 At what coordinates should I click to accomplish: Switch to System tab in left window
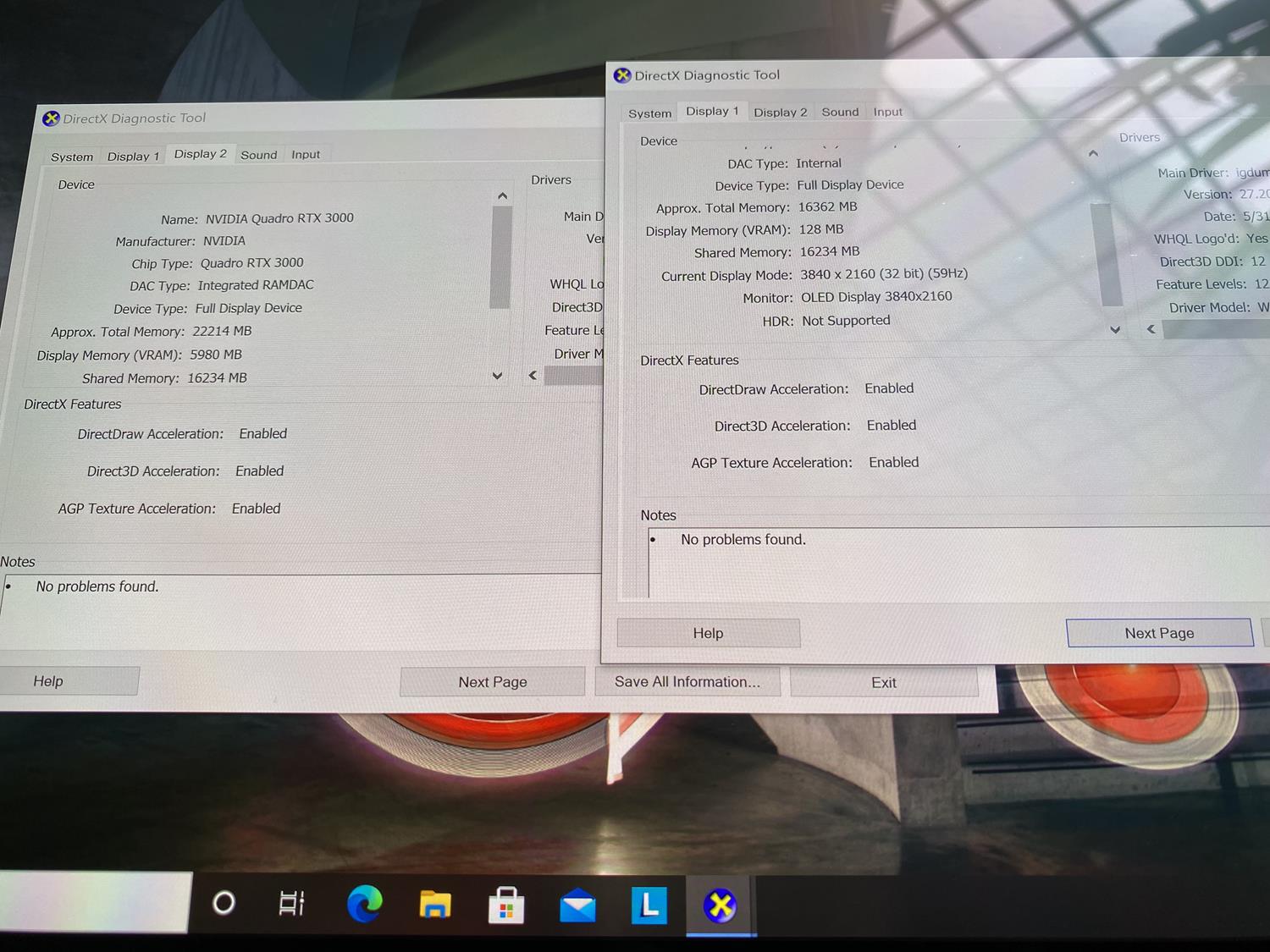[72, 157]
